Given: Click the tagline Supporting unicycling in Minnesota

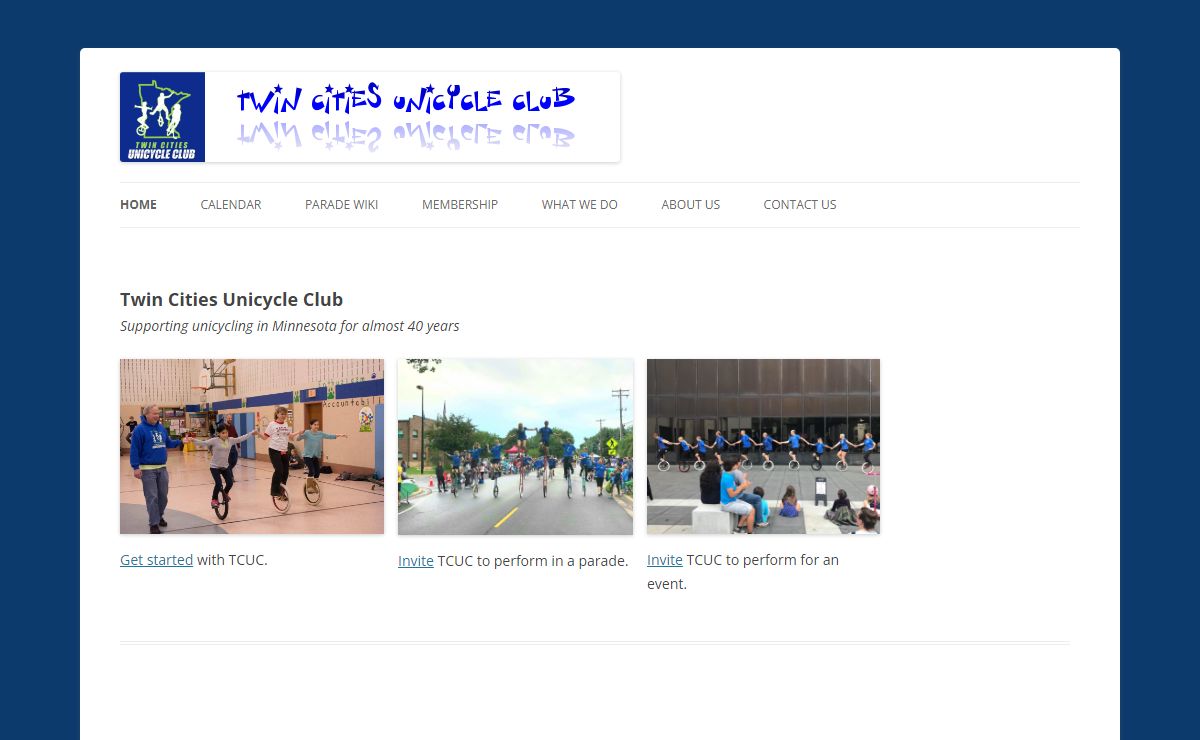Looking at the screenshot, I should [x=290, y=326].
